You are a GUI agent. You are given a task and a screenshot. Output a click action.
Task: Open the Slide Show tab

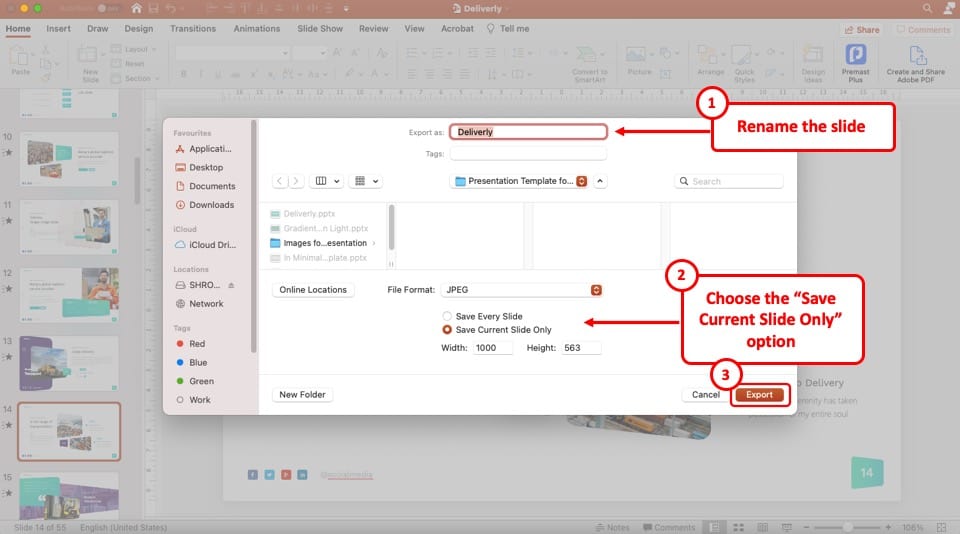coord(320,29)
